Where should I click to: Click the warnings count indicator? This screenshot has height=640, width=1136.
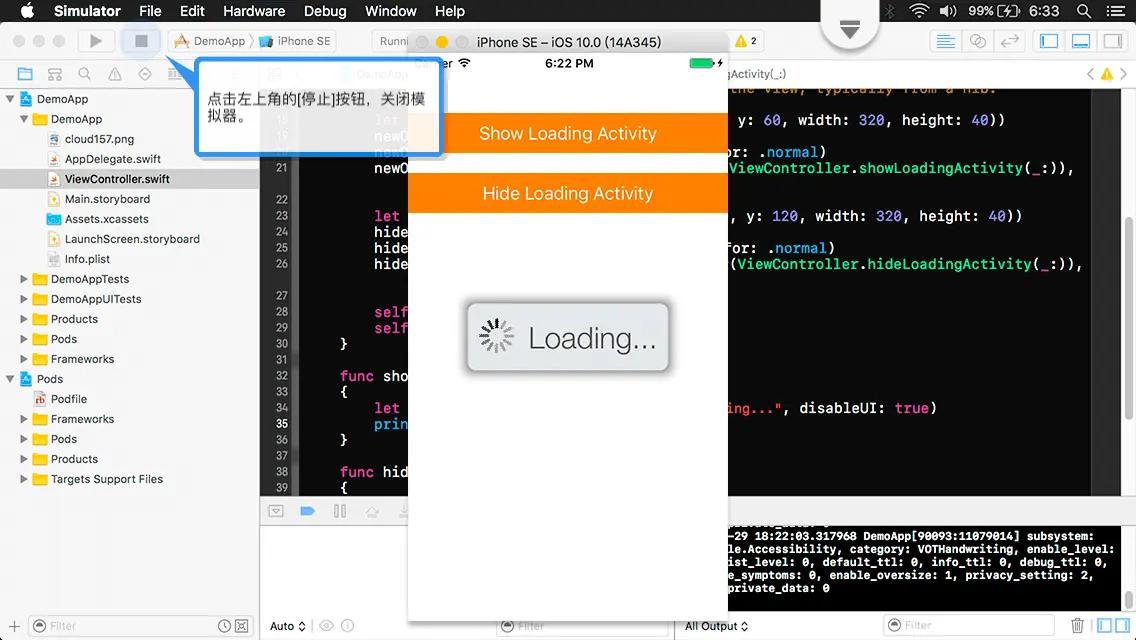[746, 41]
